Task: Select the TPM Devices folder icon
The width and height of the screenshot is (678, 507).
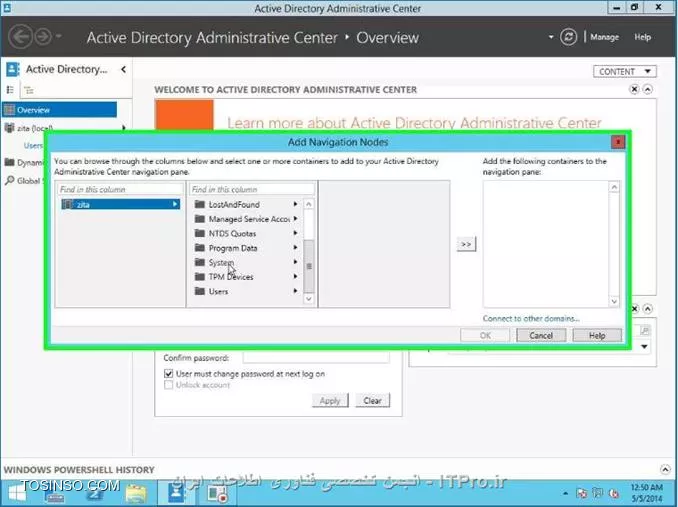Action: [x=199, y=277]
